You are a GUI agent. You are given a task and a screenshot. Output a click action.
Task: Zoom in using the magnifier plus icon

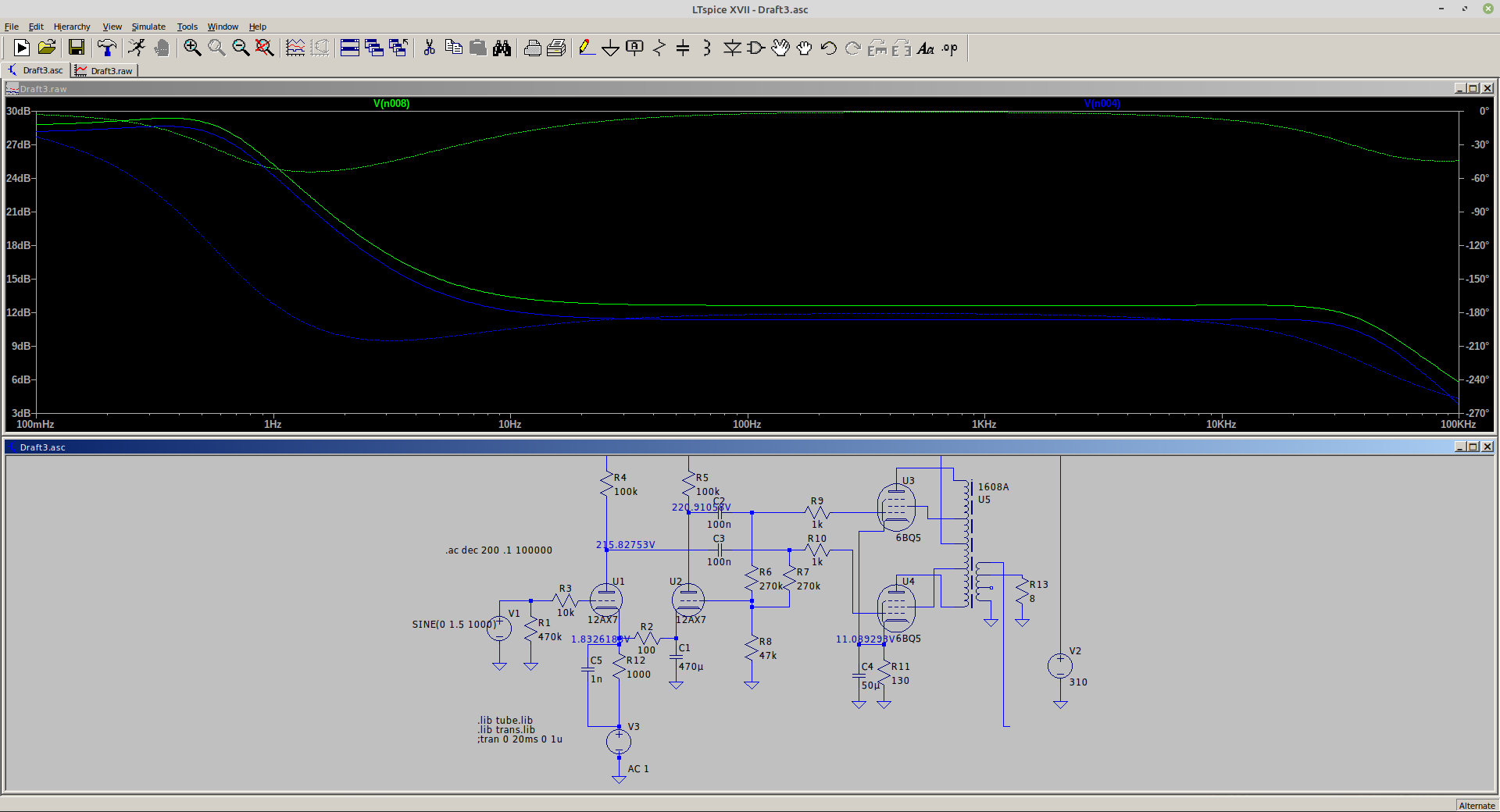[192, 48]
